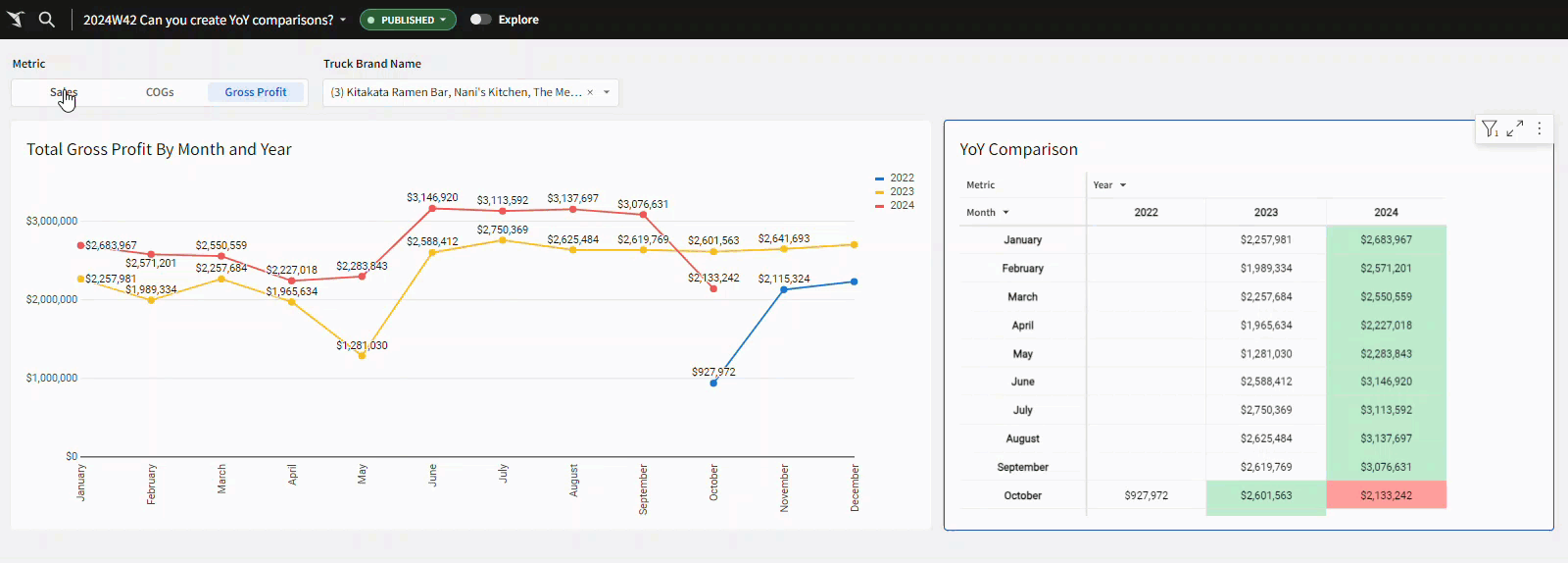The height and width of the screenshot is (563, 1568).
Task: Open the workbook title dropdown caret
Action: [x=343, y=20]
